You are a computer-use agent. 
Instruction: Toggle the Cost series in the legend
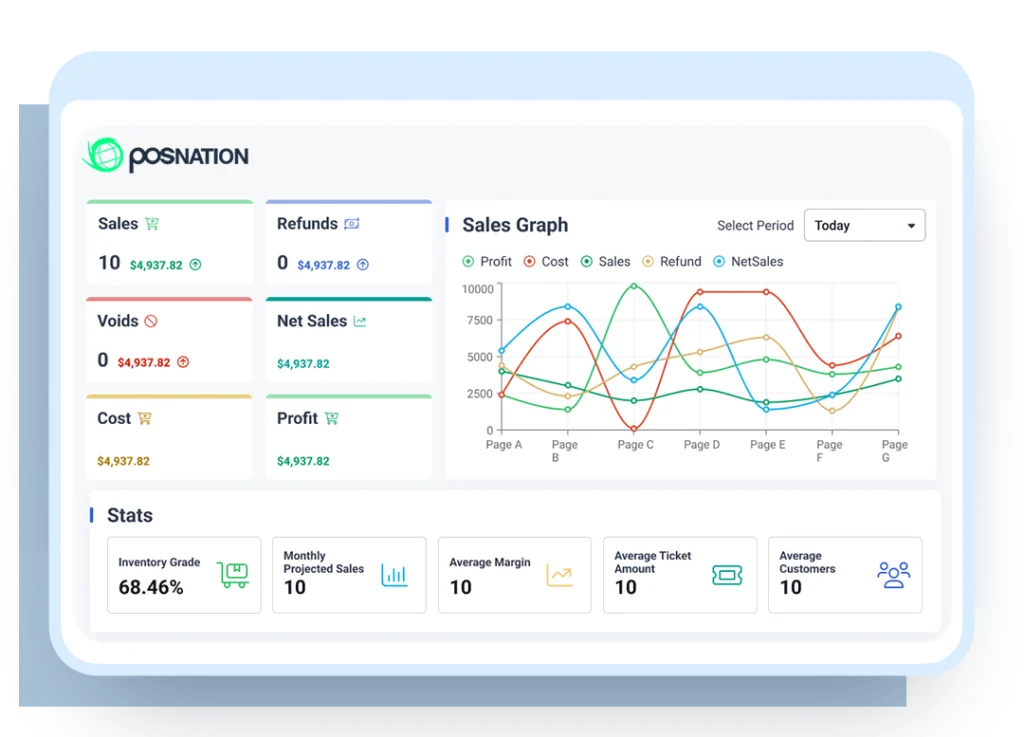click(546, 262)
